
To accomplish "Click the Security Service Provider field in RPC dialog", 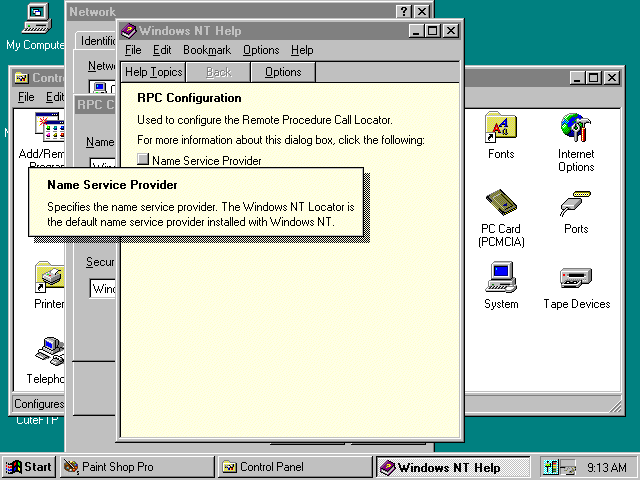I will [x=103, y=289].
